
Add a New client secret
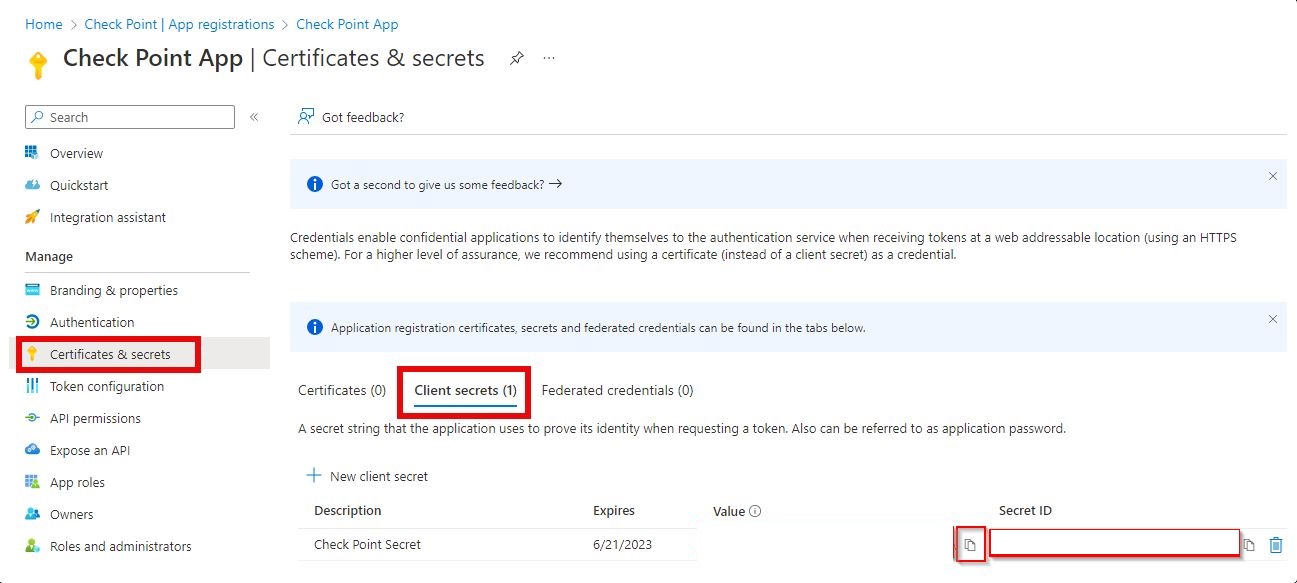(x=368, y=476)
